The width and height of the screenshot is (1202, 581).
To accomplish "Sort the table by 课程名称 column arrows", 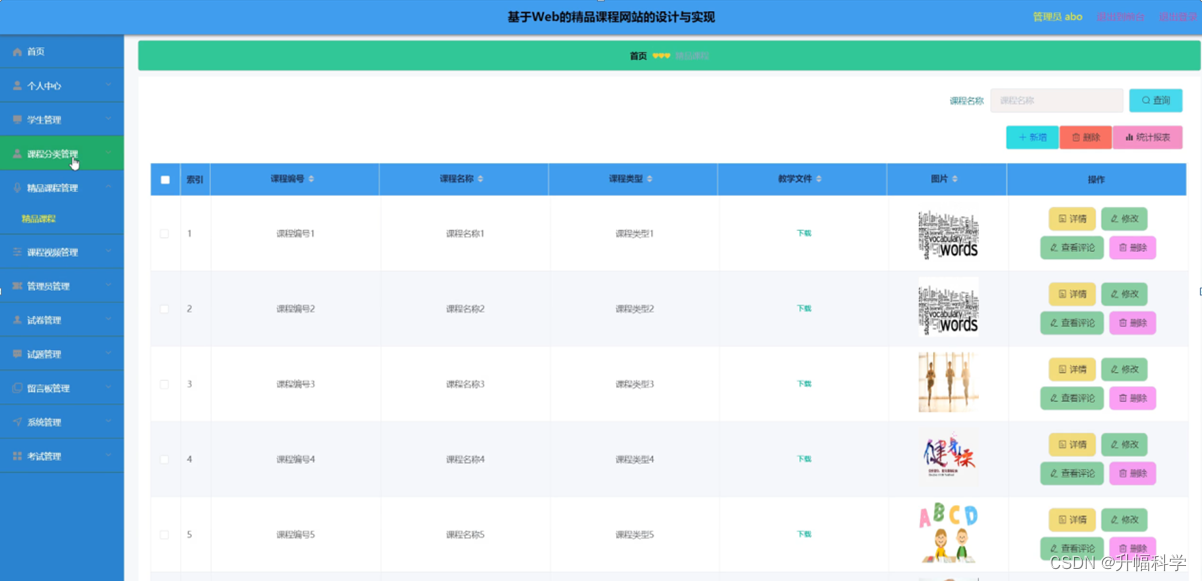I will point(480,179).
